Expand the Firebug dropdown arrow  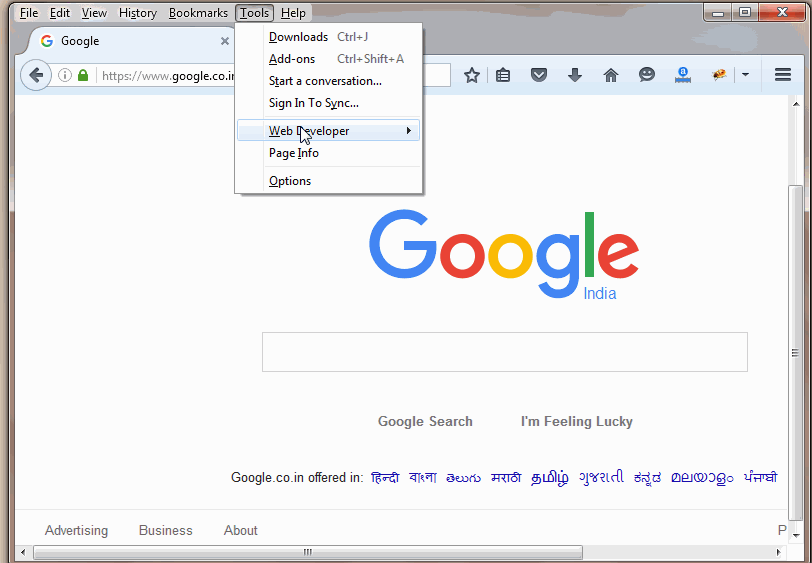[x=745, y=75]
